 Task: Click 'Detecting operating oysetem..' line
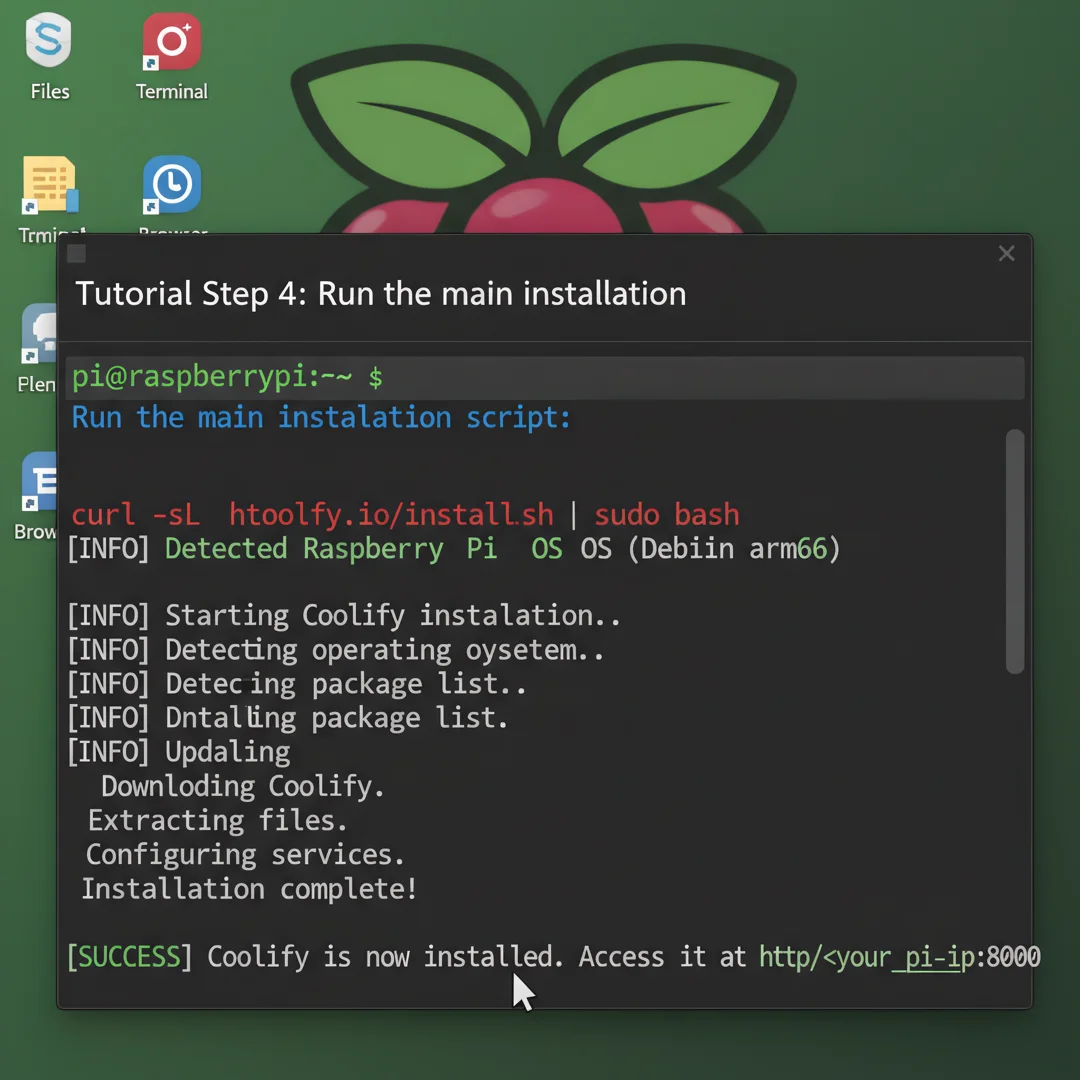click(x=335, y=650)
